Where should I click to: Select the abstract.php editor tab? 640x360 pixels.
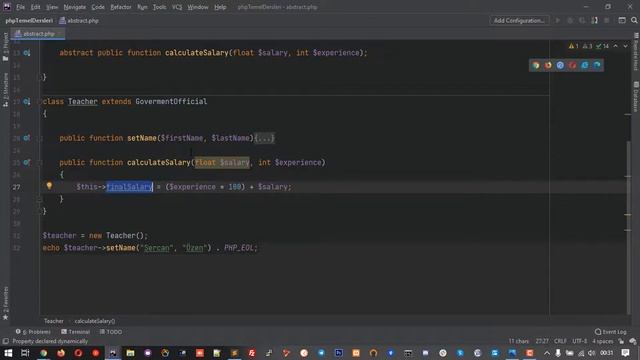tap(38, 34)
